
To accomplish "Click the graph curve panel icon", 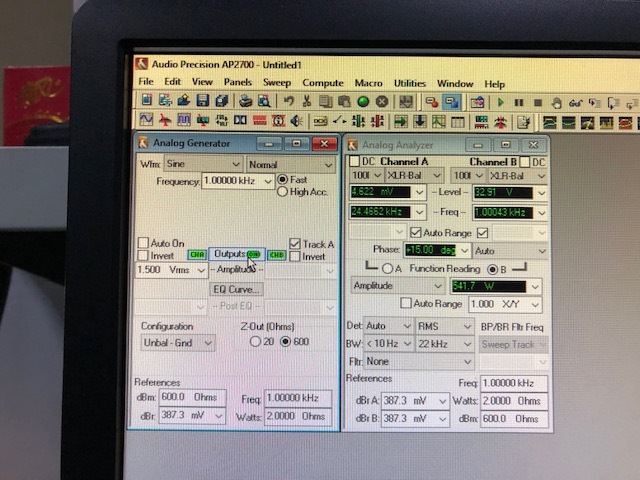I will point(439,122).
